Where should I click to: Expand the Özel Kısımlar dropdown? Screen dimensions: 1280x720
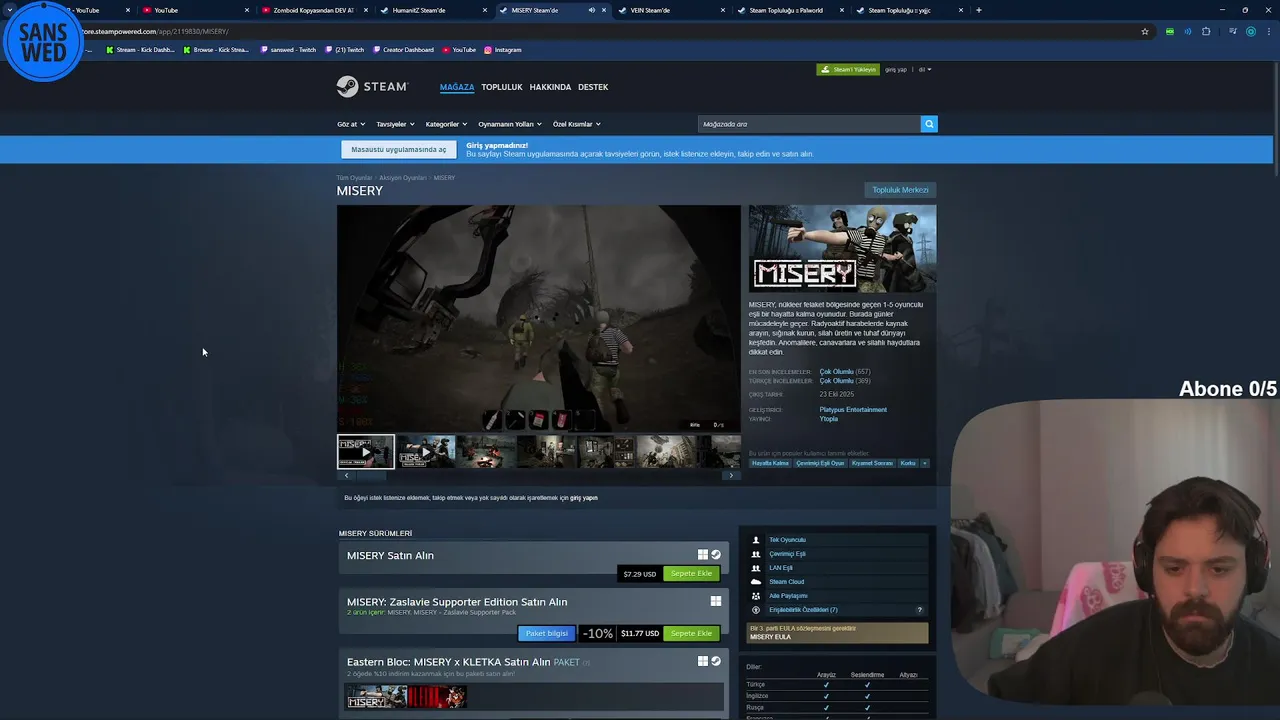(x=577, y=124)
